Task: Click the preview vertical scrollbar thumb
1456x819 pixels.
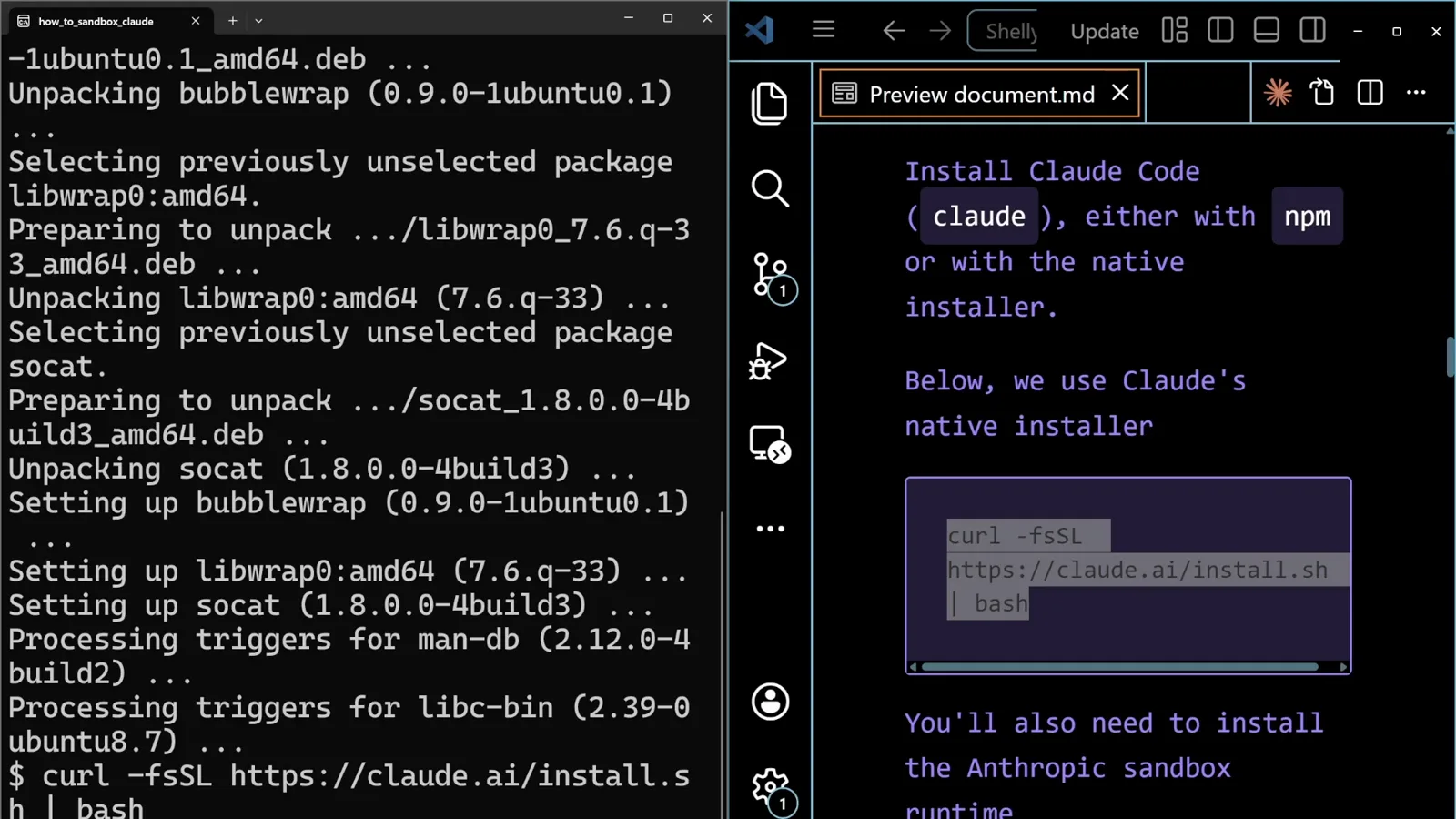Action: point(1451,357)
